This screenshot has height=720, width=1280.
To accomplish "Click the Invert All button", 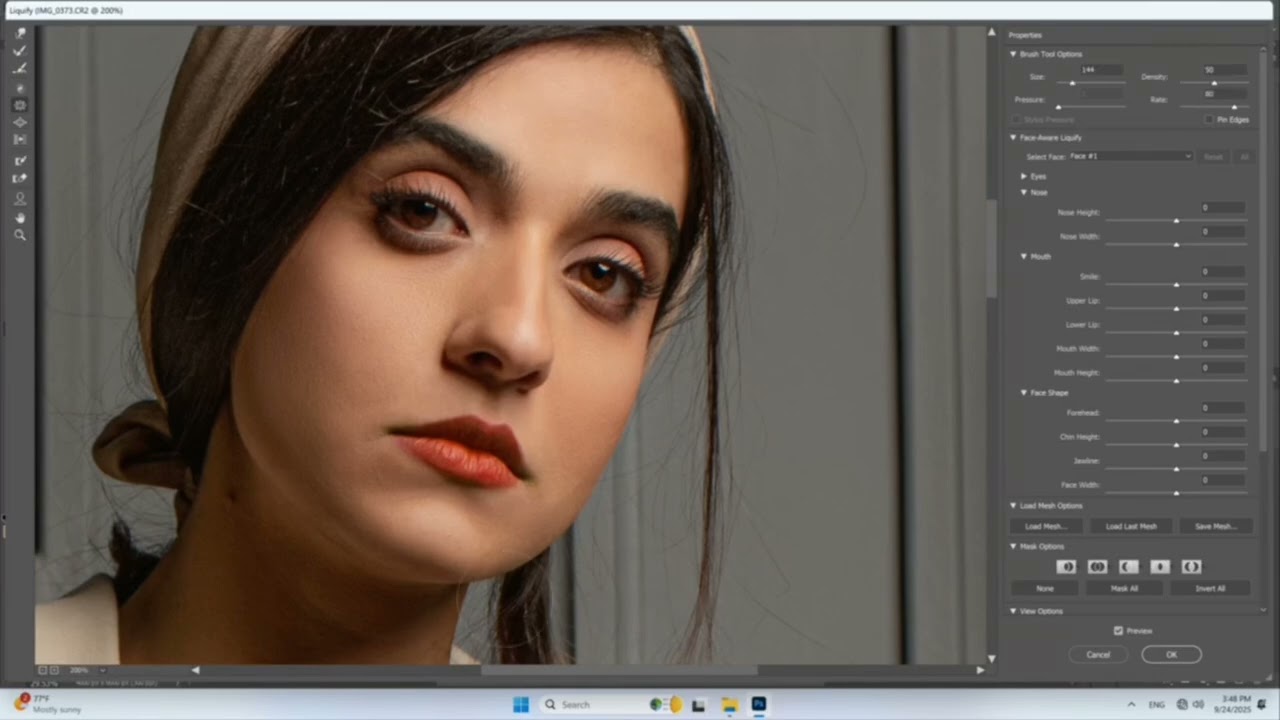I will [x=1210, y=588].
